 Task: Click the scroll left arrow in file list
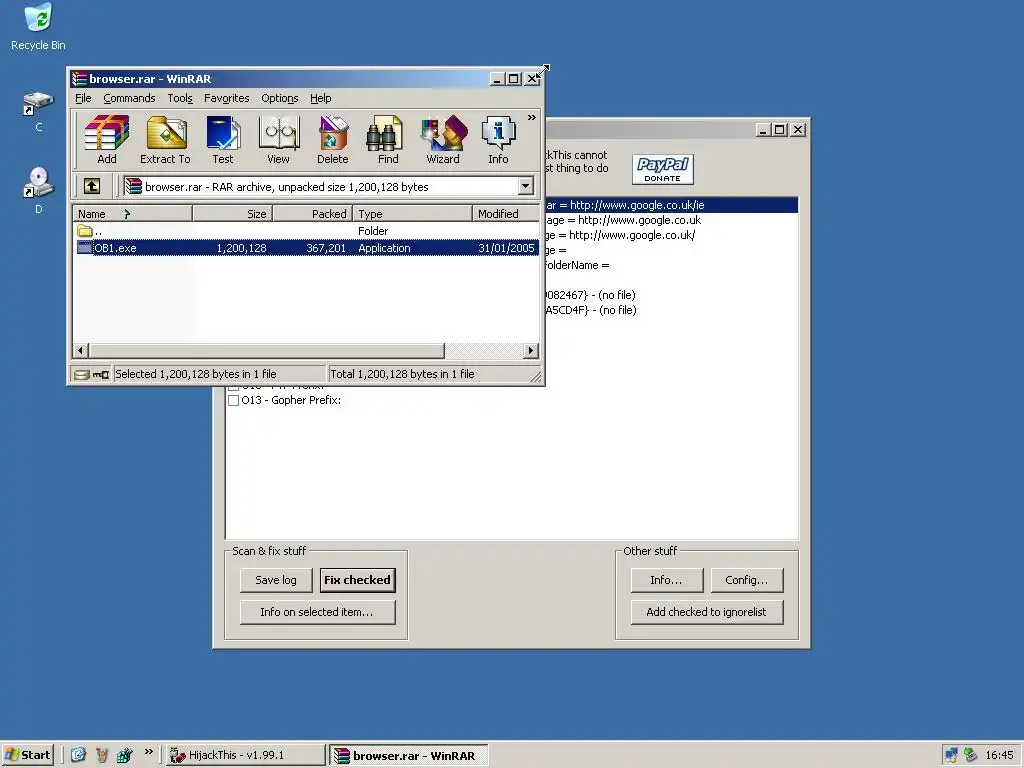[x=80, y=351]
